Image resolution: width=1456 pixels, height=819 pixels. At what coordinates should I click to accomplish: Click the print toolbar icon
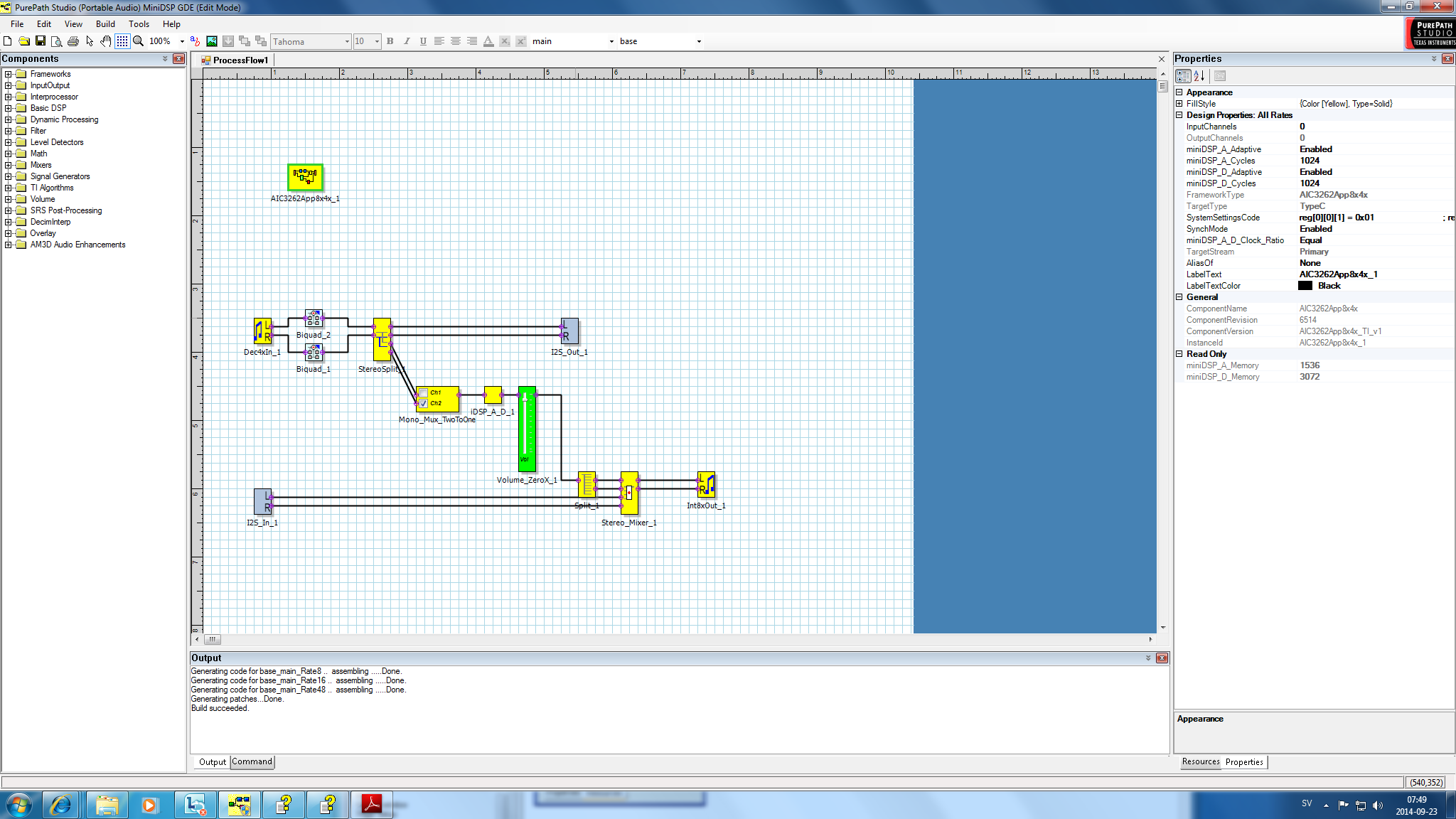73,41
